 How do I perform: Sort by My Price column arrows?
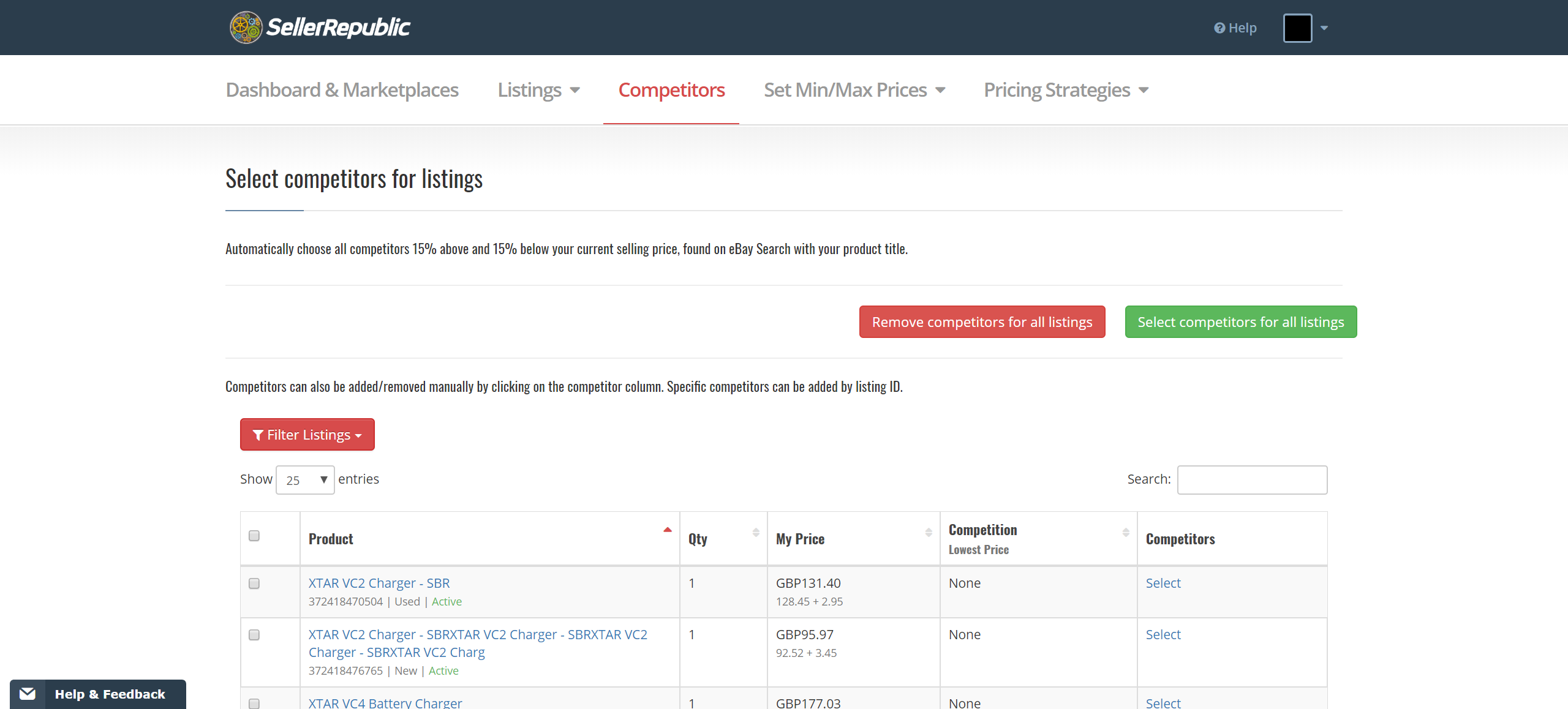(x=928, y=533)
